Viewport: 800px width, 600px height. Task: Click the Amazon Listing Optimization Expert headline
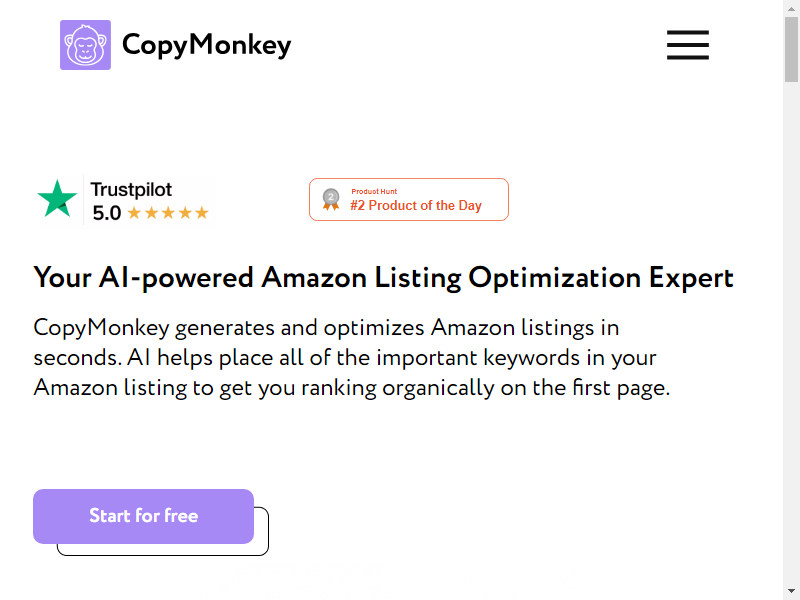(x=384, y=278)
